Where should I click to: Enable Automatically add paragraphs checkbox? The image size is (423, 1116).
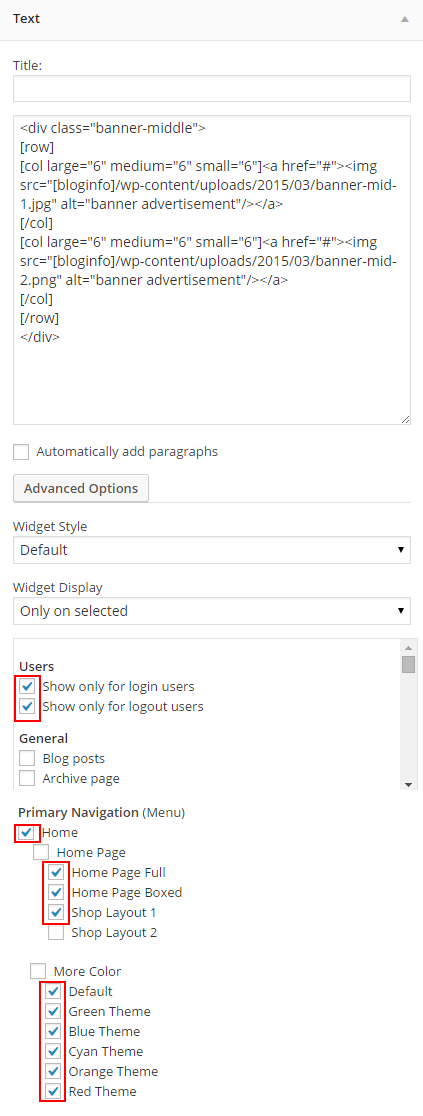point(21,452)
